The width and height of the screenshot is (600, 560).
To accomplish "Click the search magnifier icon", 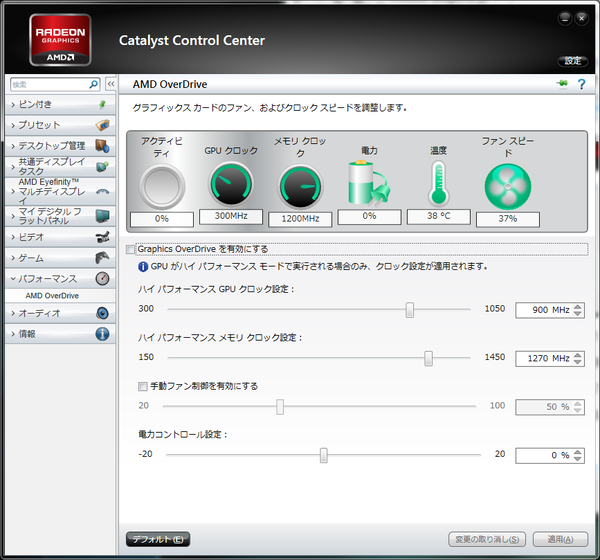I will click(93, 84).
